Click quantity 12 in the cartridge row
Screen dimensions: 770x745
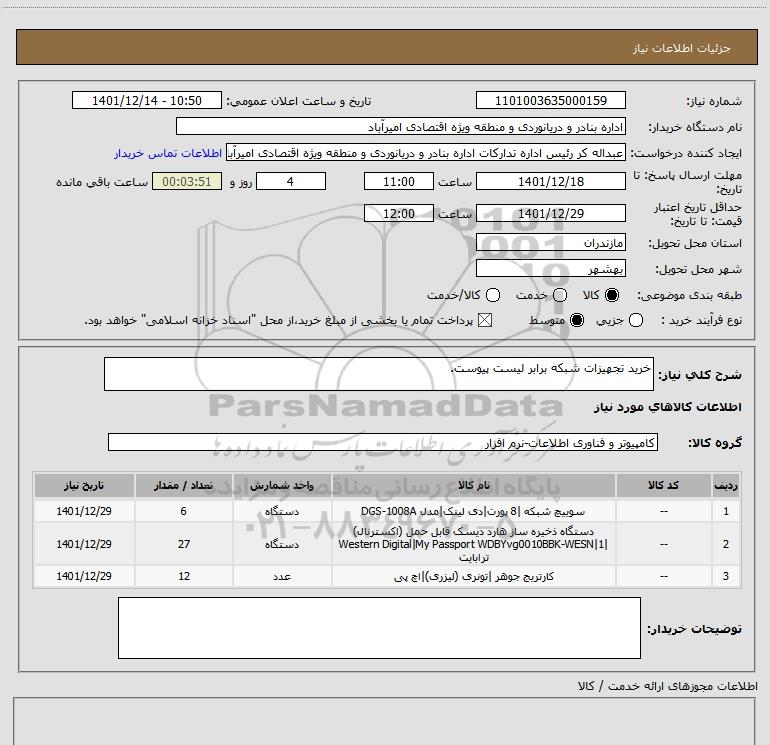[184, 576]
